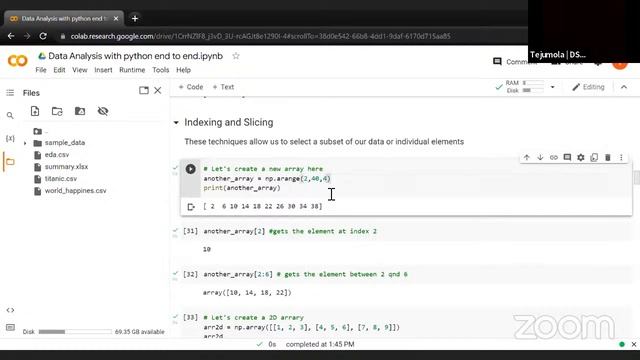This screenshot has width=640, height=360.
Task: Mirror cell in tab icon
Action: pos(594,157)
